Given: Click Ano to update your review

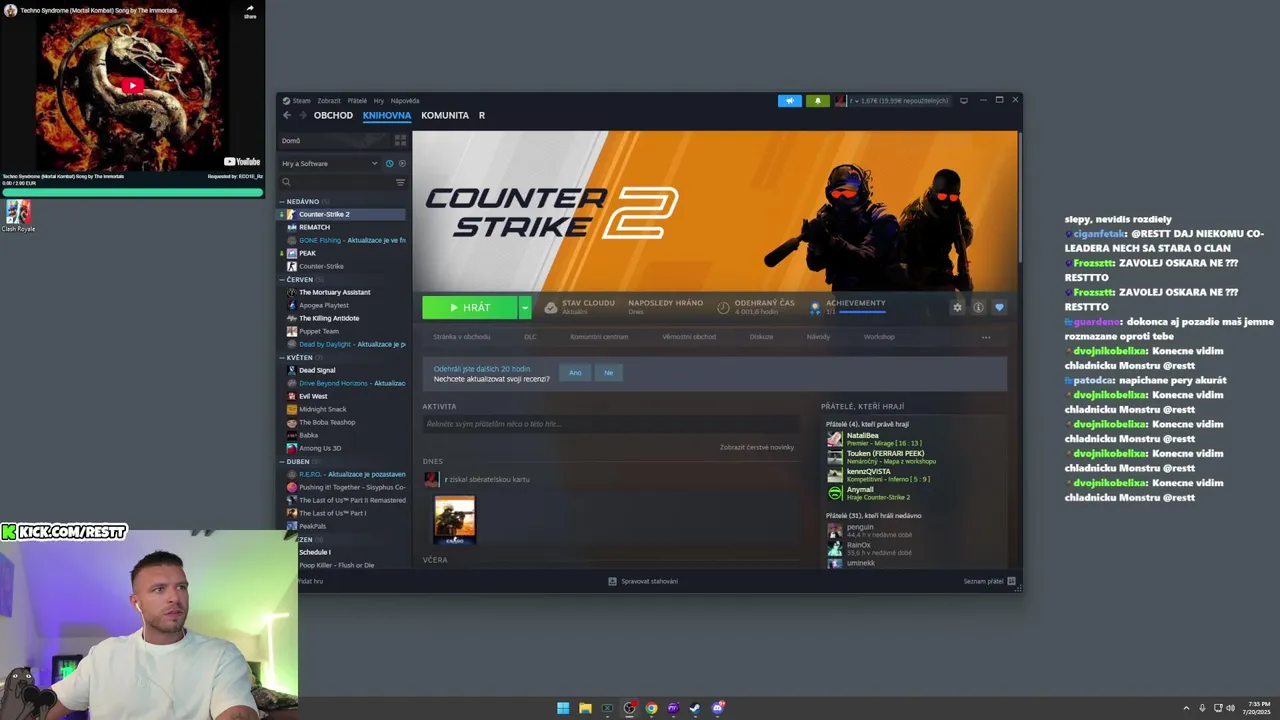Looking at the screenshot, I should [575, 372].
